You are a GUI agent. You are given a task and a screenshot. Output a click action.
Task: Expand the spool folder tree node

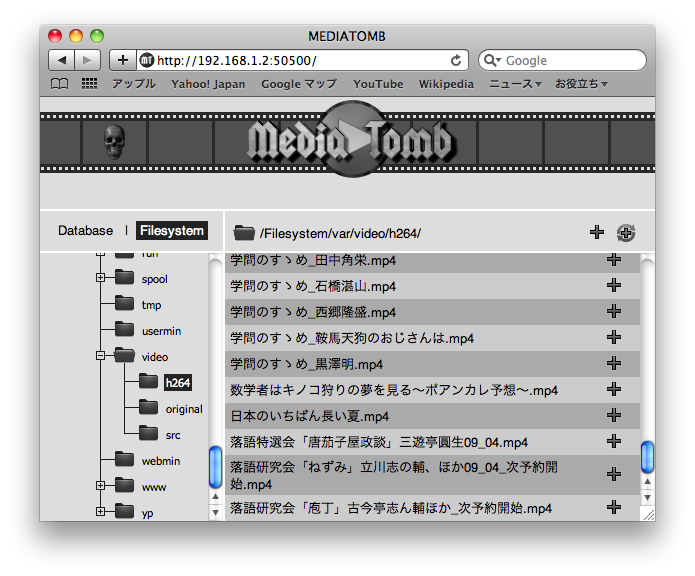click(100, 278)
